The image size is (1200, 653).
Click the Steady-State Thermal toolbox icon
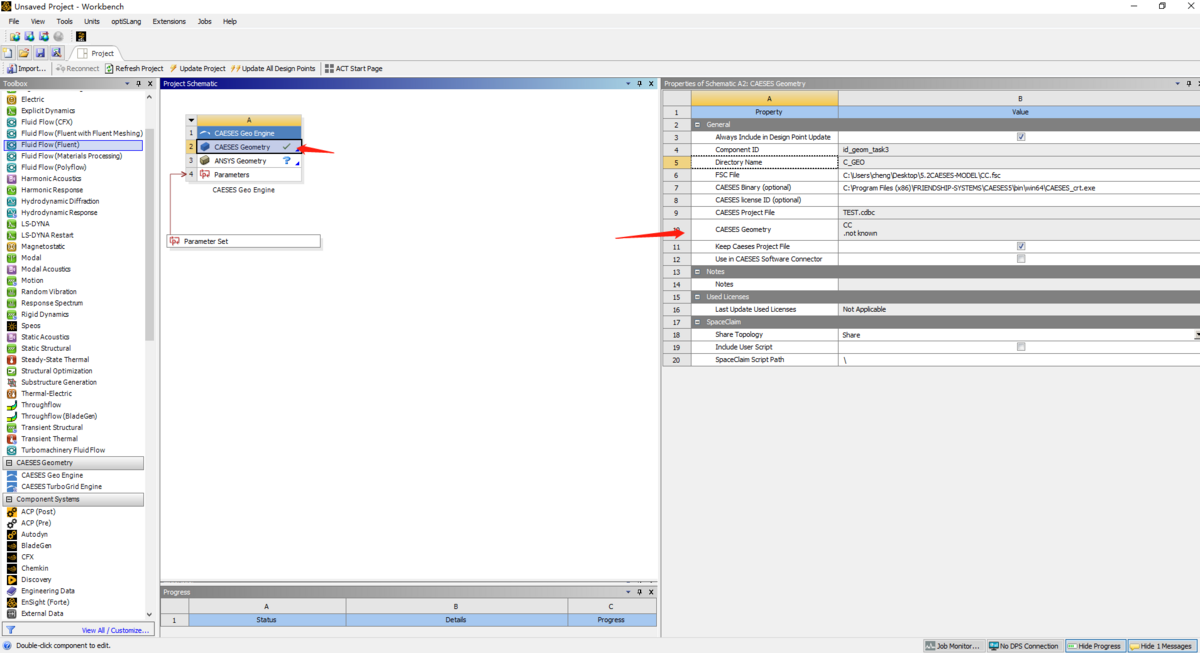click(x=12, y=360)
